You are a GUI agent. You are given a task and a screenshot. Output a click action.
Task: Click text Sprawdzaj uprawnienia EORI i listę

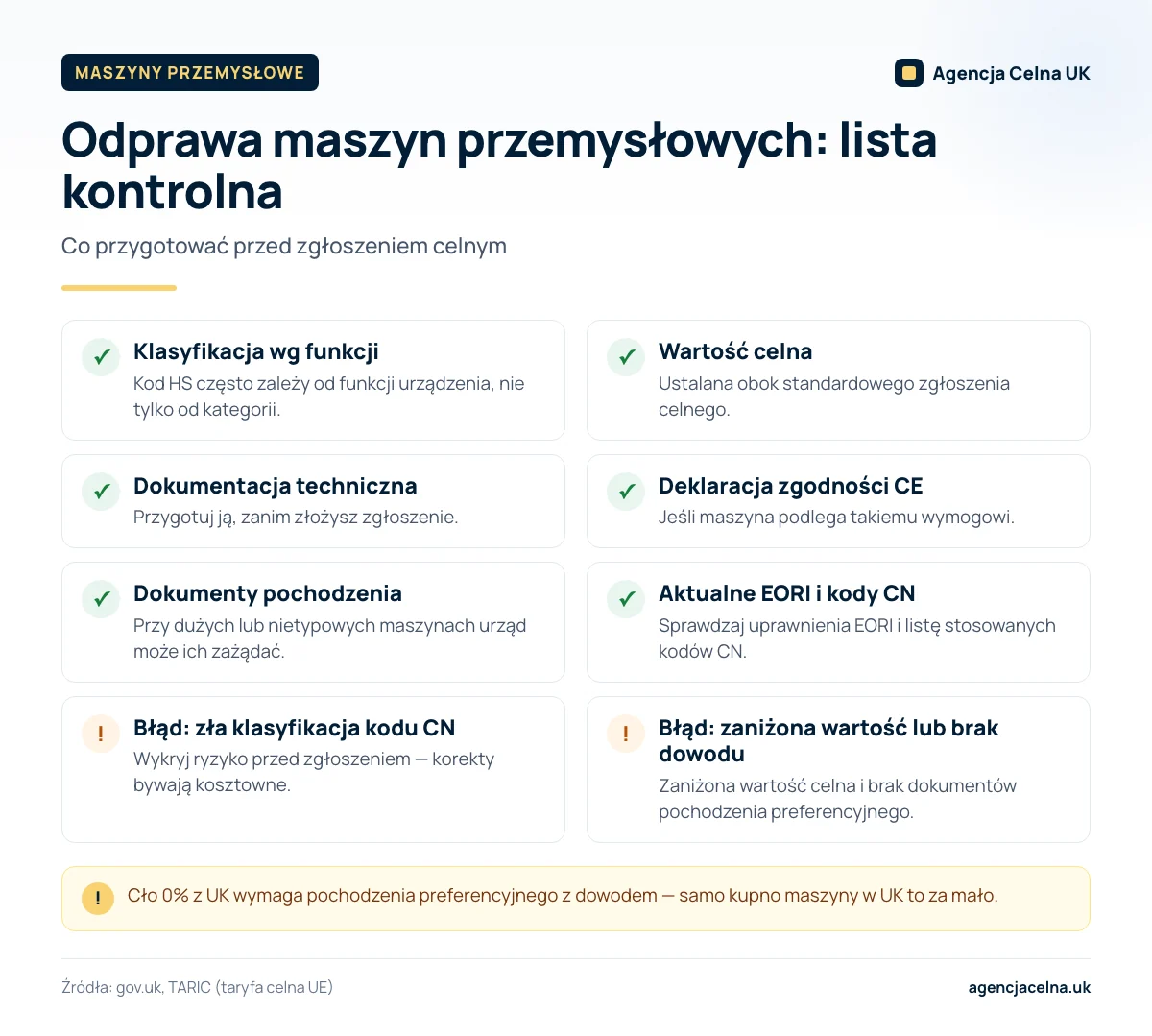click(857, 638)
